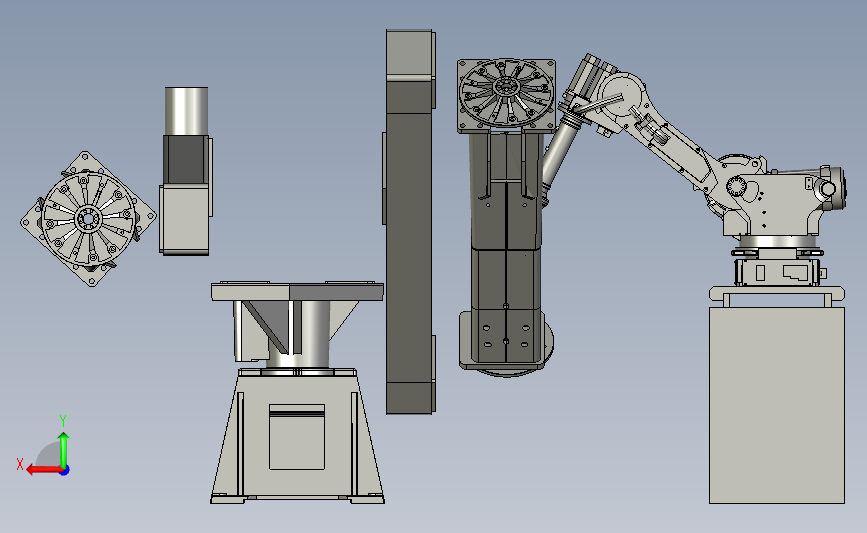Select the upright square fan grille atop dark column

click(506, 96)
